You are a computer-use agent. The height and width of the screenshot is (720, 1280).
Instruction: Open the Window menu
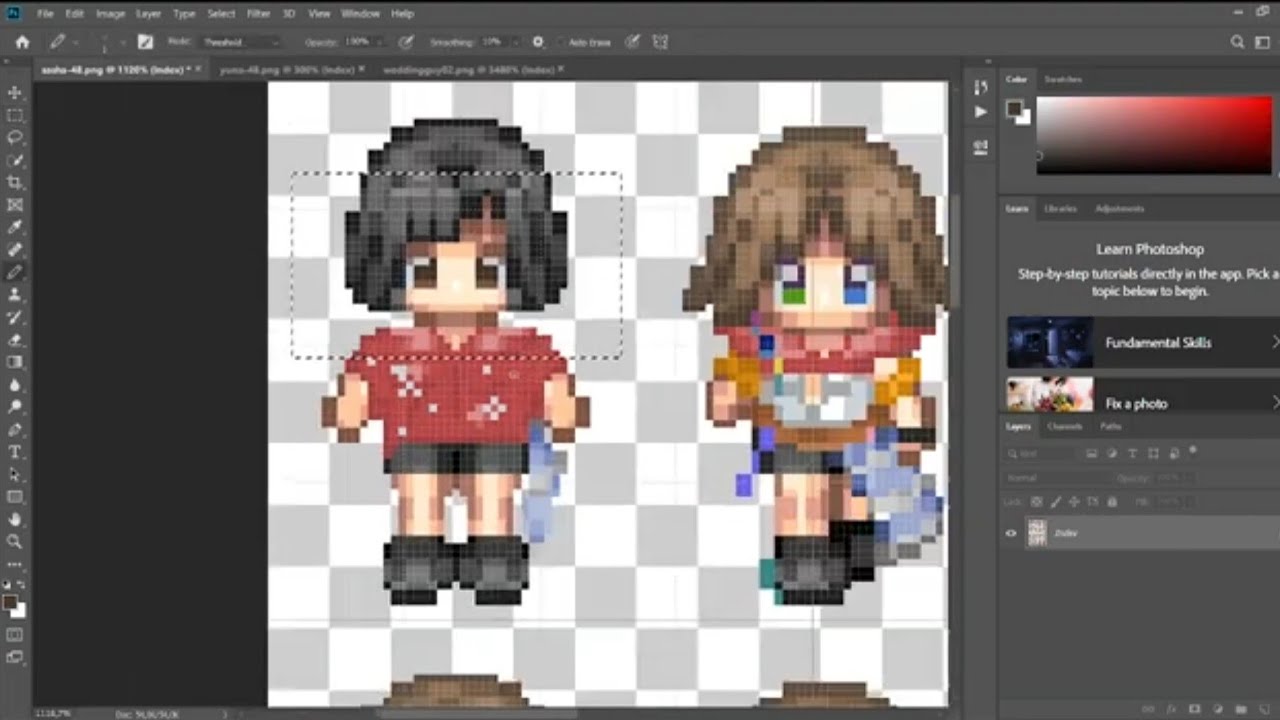pos(360,14)
